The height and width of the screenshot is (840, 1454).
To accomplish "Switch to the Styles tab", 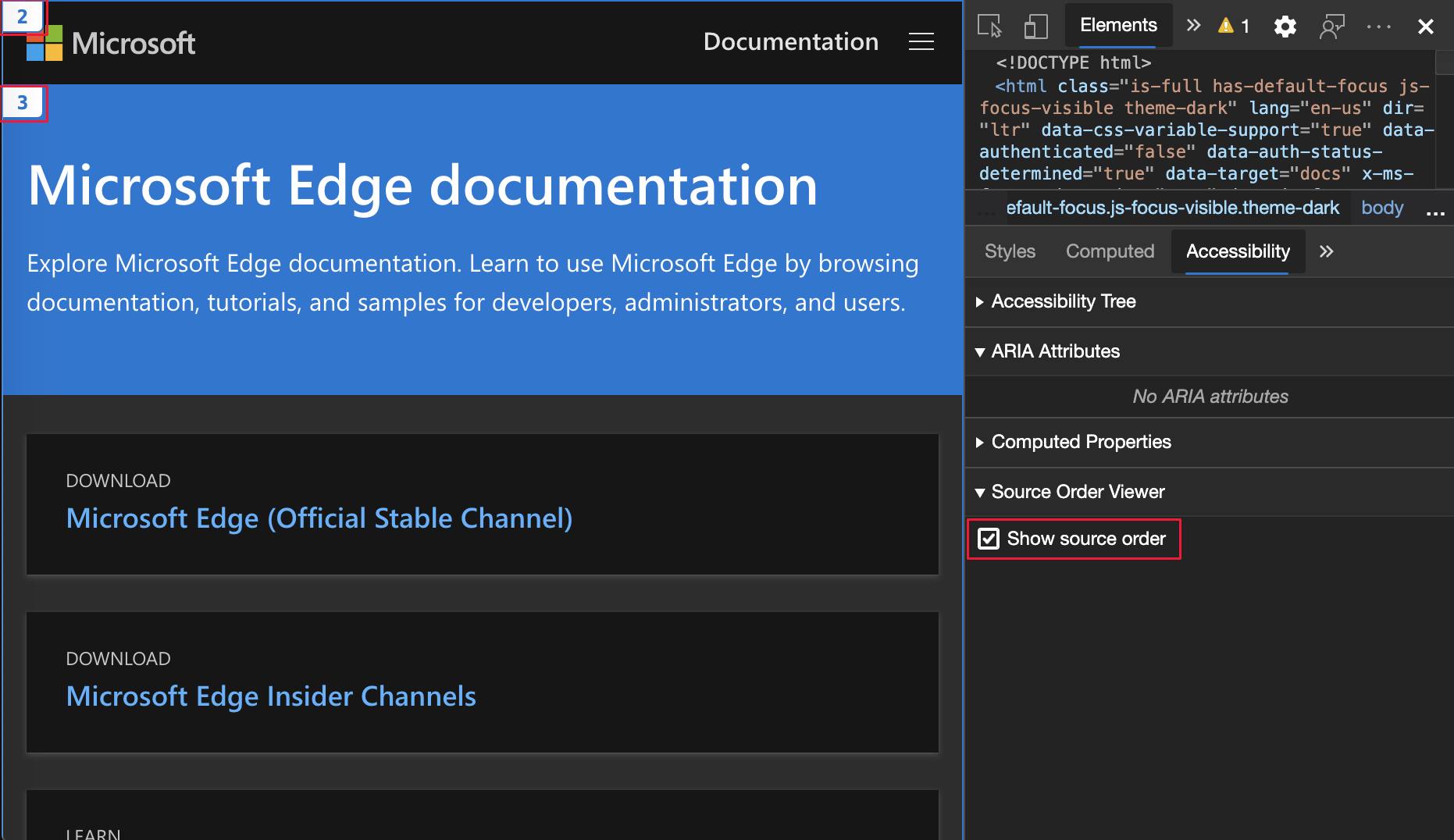I will [1010, 251].
